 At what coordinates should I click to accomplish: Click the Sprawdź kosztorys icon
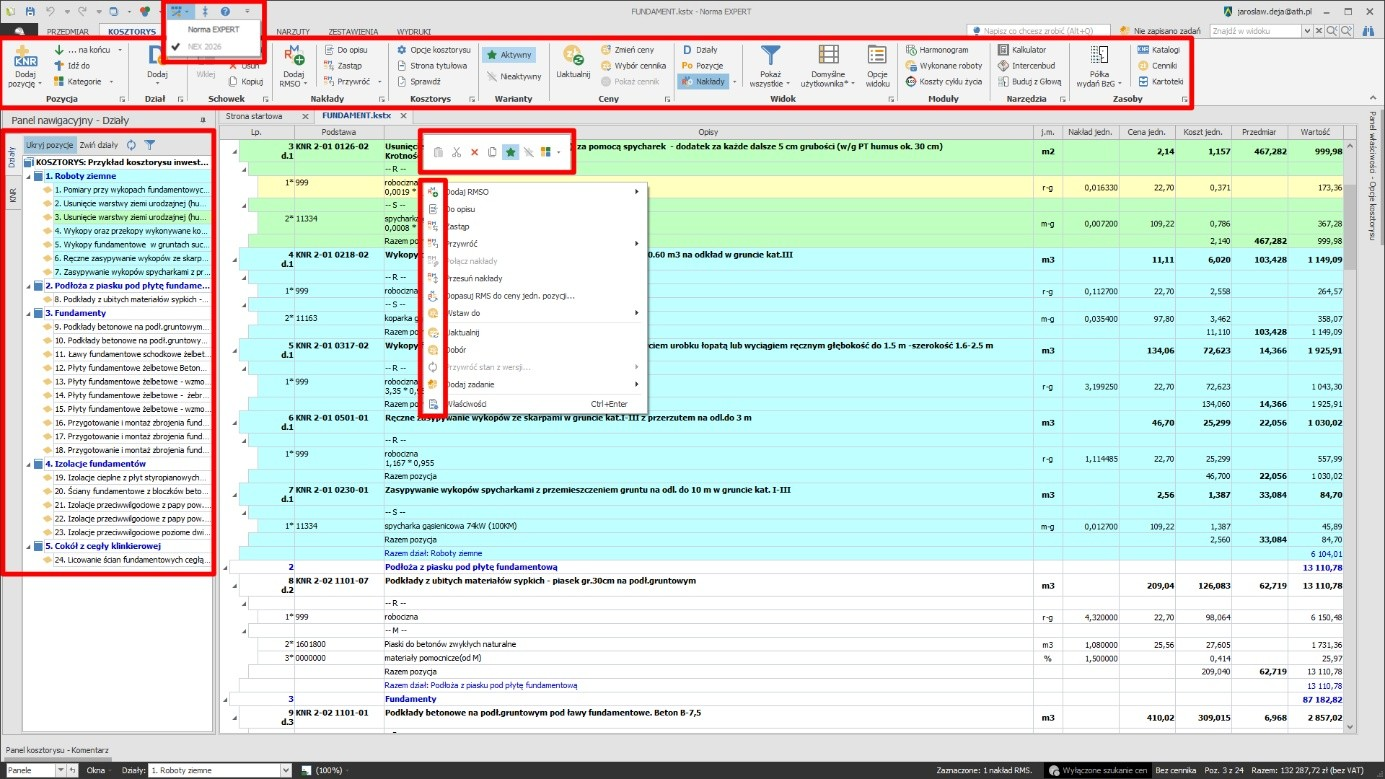[x=403, y=82]
